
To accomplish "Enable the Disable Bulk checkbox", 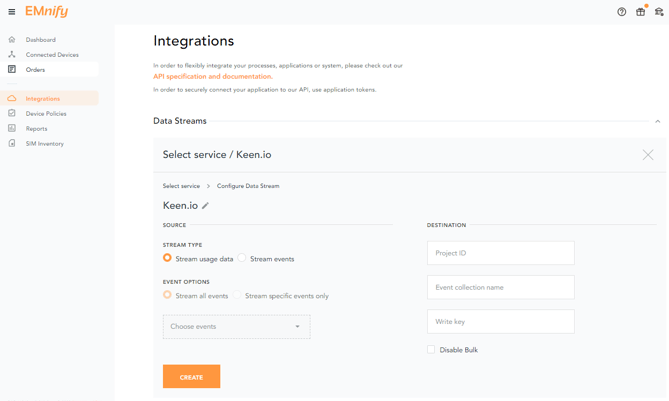I will [x=431, y=350].
